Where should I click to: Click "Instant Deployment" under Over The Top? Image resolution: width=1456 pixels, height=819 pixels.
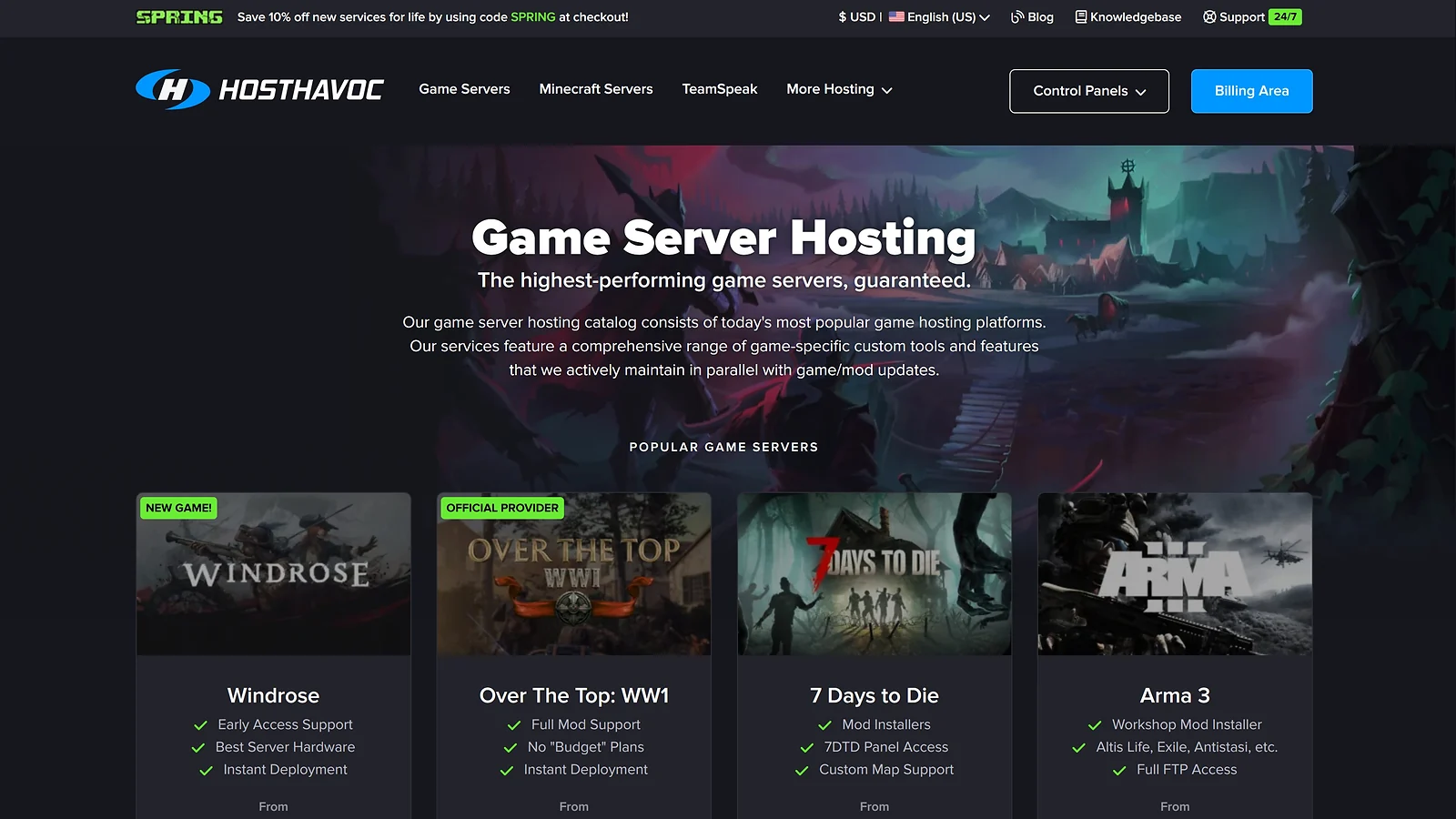pos(586,770)
